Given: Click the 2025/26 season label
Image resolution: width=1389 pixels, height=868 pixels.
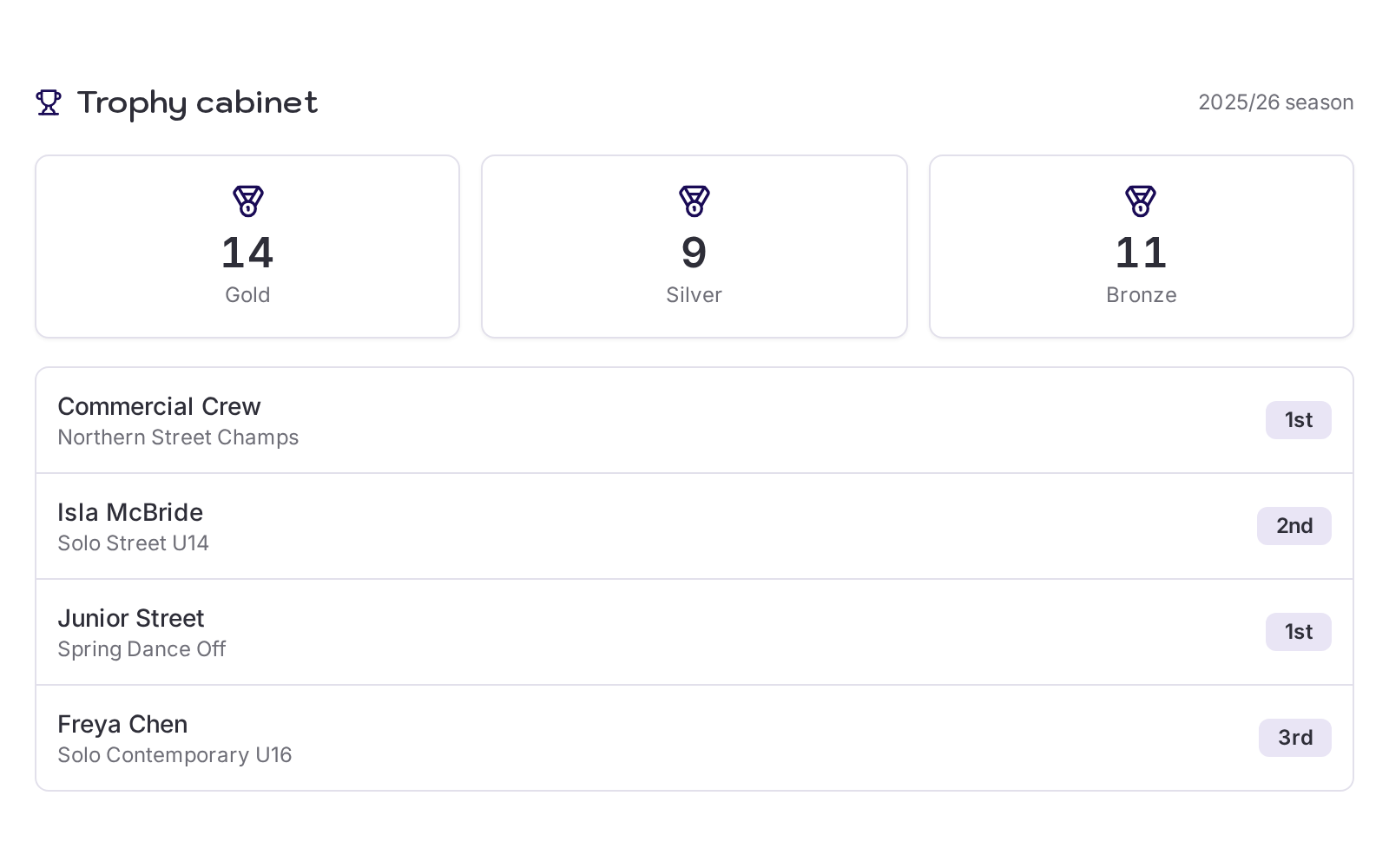Looking at the screenshot, I should pyautogui.click(x=1276, y=102).
